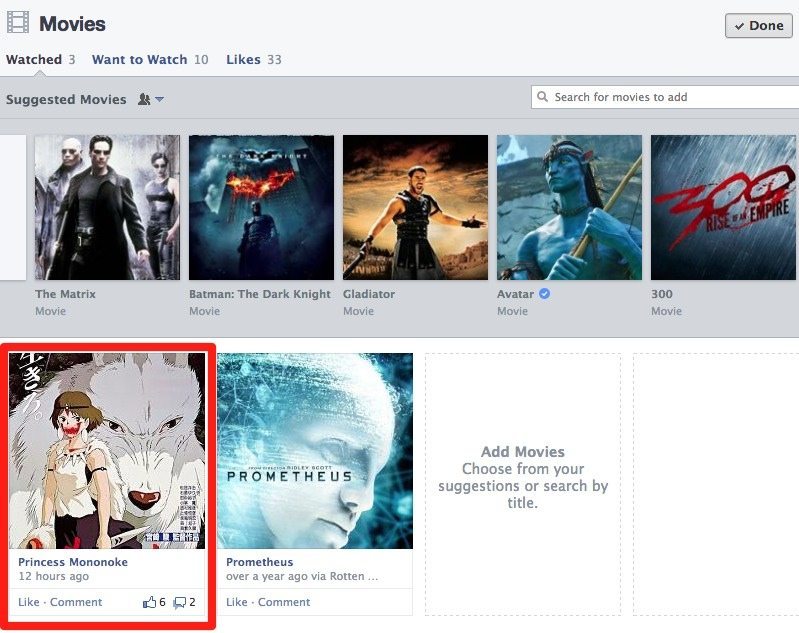
Task: Open the Likes tab
Action: [254, 60]
